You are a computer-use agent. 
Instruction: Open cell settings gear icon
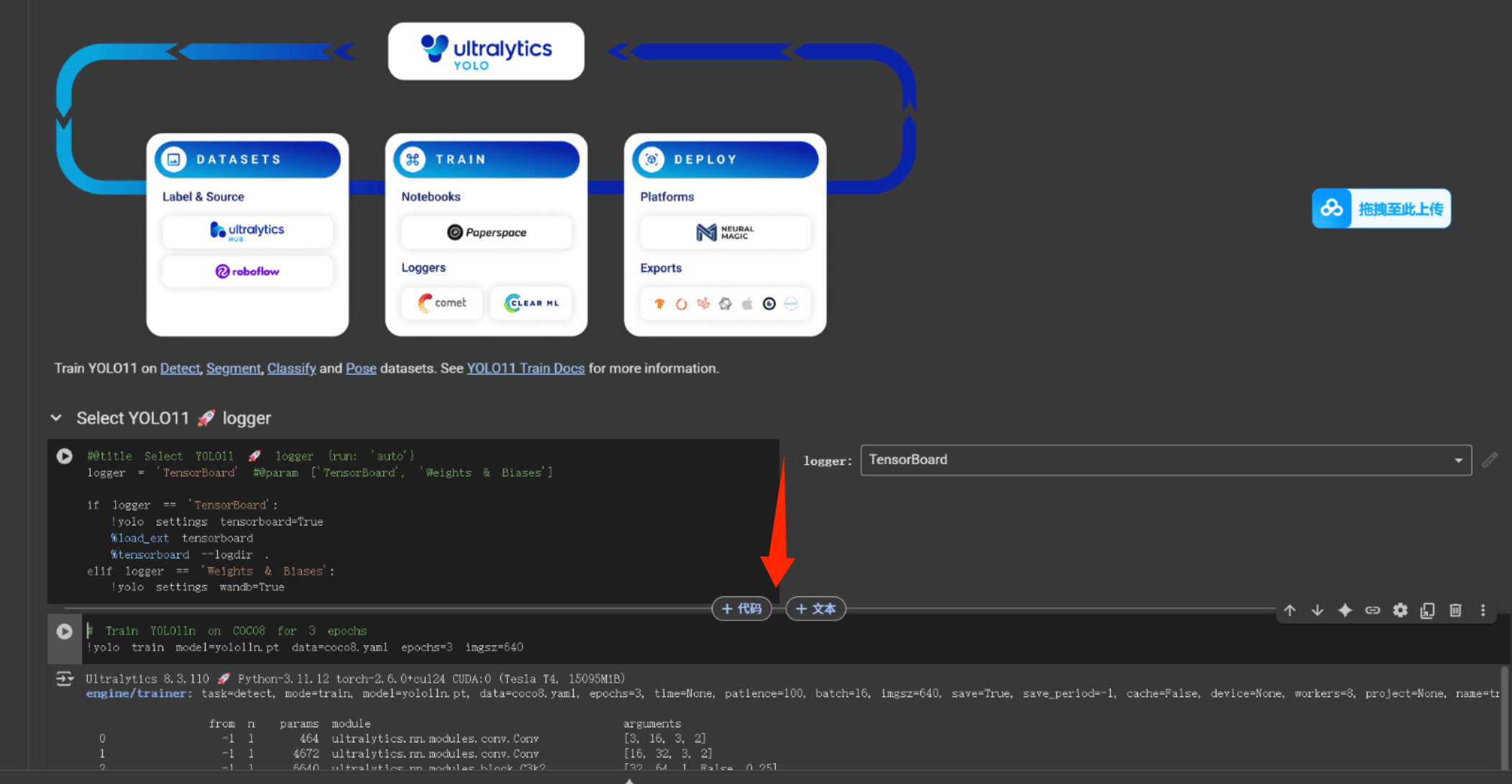point(1400,610)
